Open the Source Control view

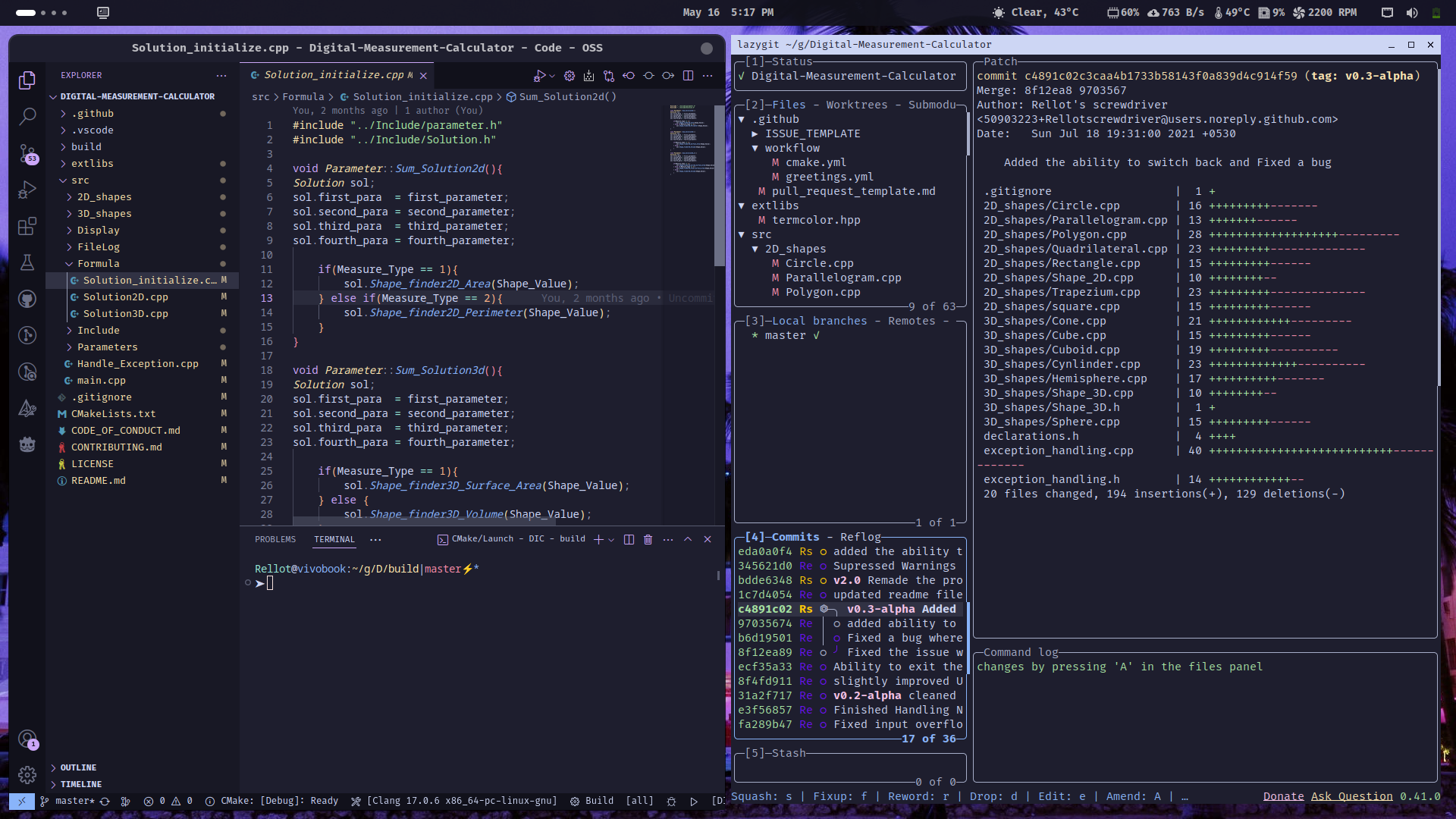[x=27, y=153]
